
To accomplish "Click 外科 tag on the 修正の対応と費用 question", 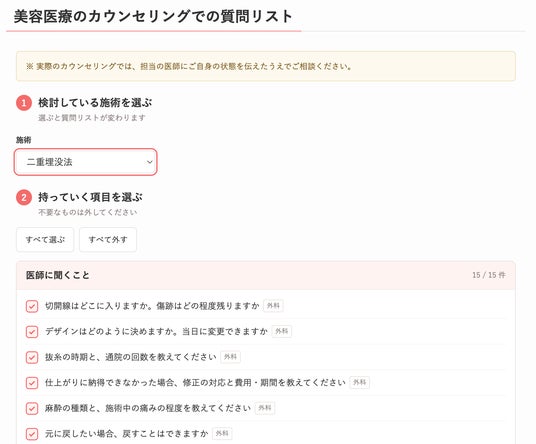I will click(360, 382).
